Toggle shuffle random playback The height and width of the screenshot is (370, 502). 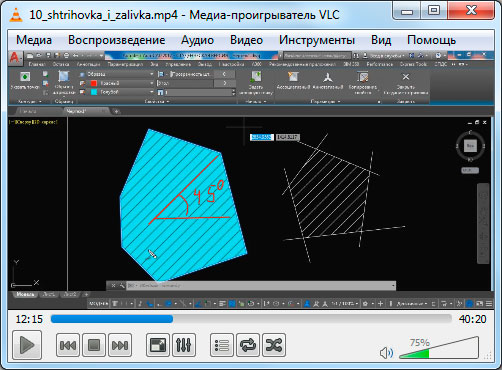(274, 345)
